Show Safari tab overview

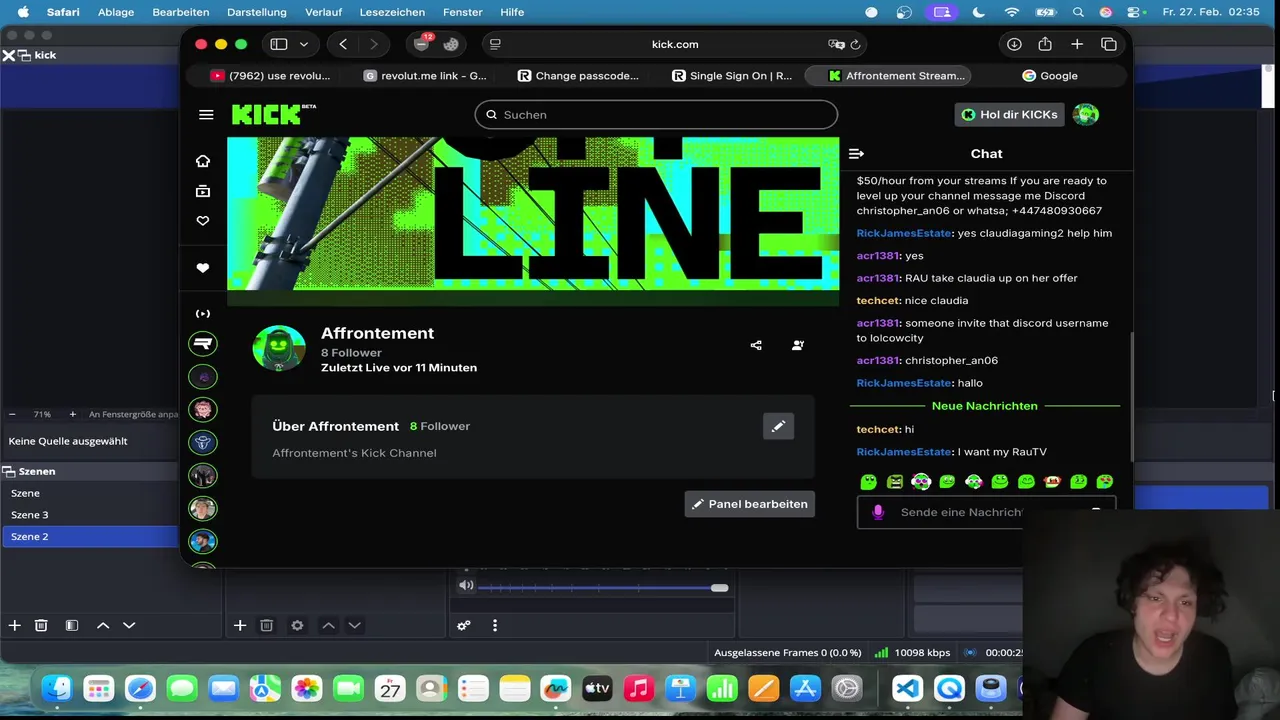1109,44
